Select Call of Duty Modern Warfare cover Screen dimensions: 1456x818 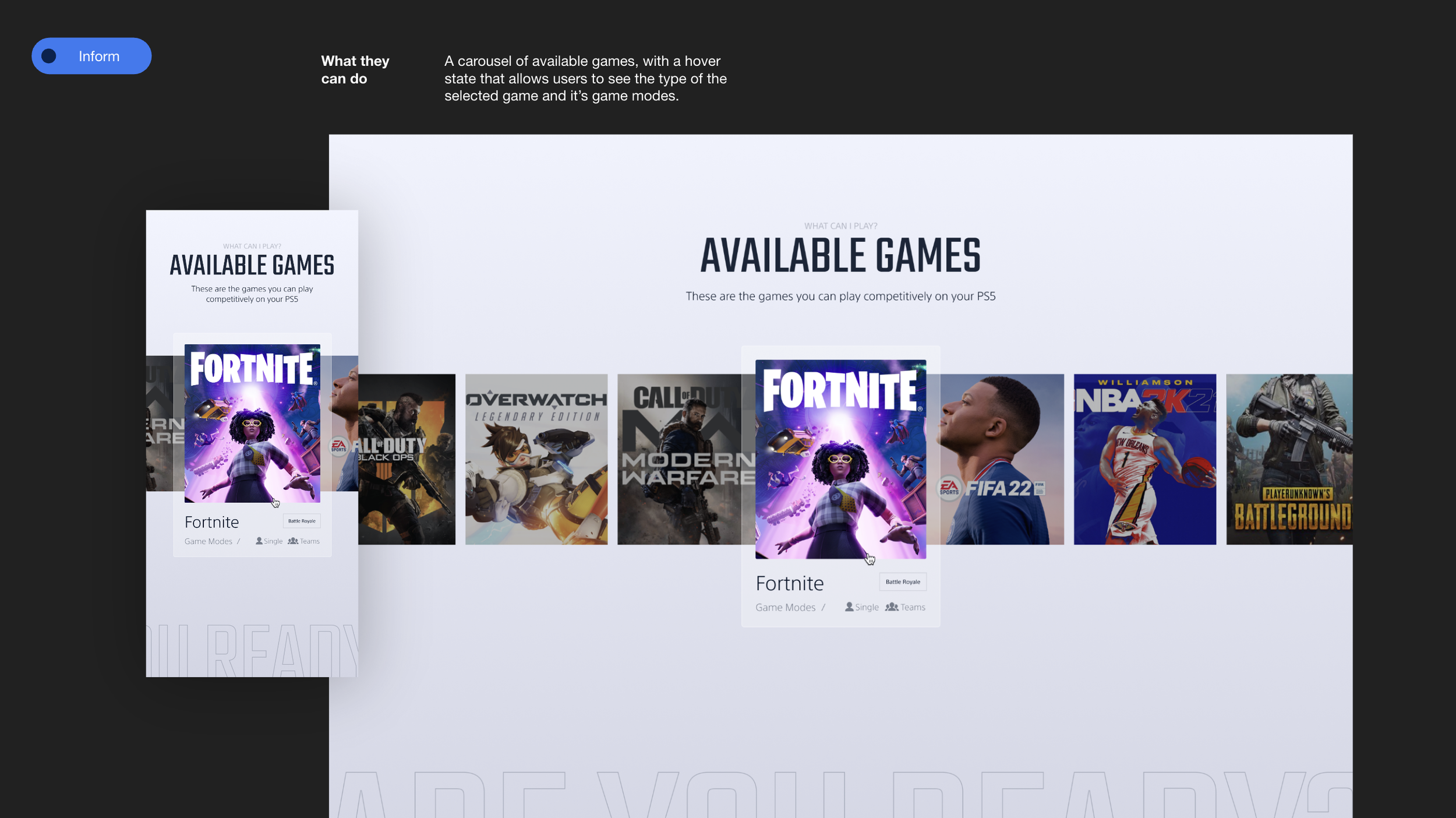[x=678, y=459]
